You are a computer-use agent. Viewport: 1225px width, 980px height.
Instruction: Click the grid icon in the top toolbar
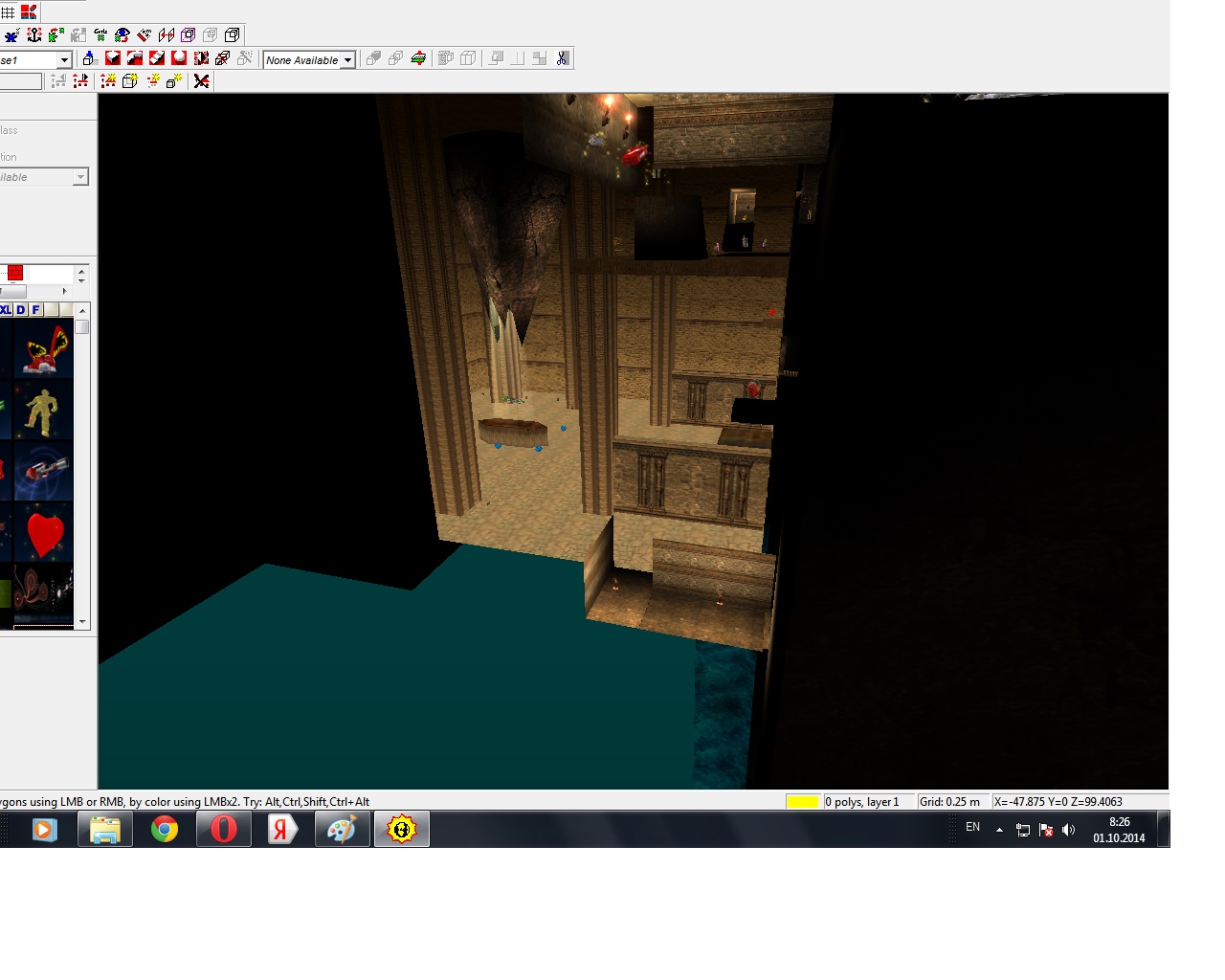click(8, 12)
